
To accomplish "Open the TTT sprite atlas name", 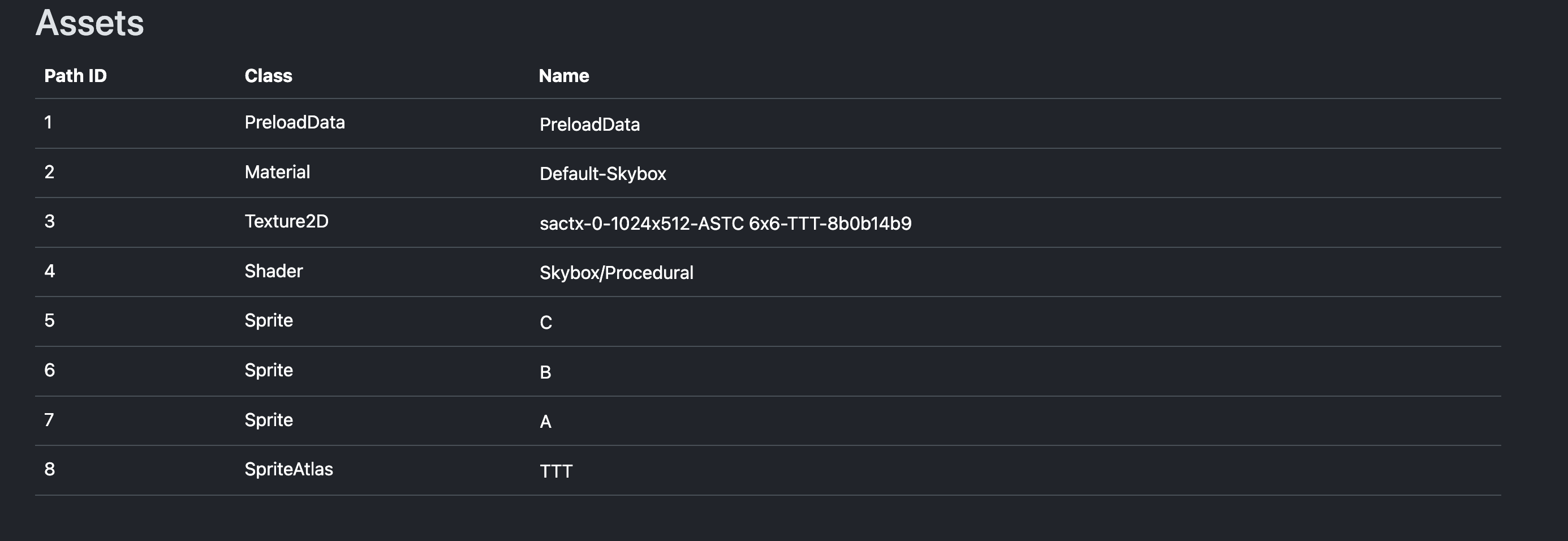I will point(555,471).
